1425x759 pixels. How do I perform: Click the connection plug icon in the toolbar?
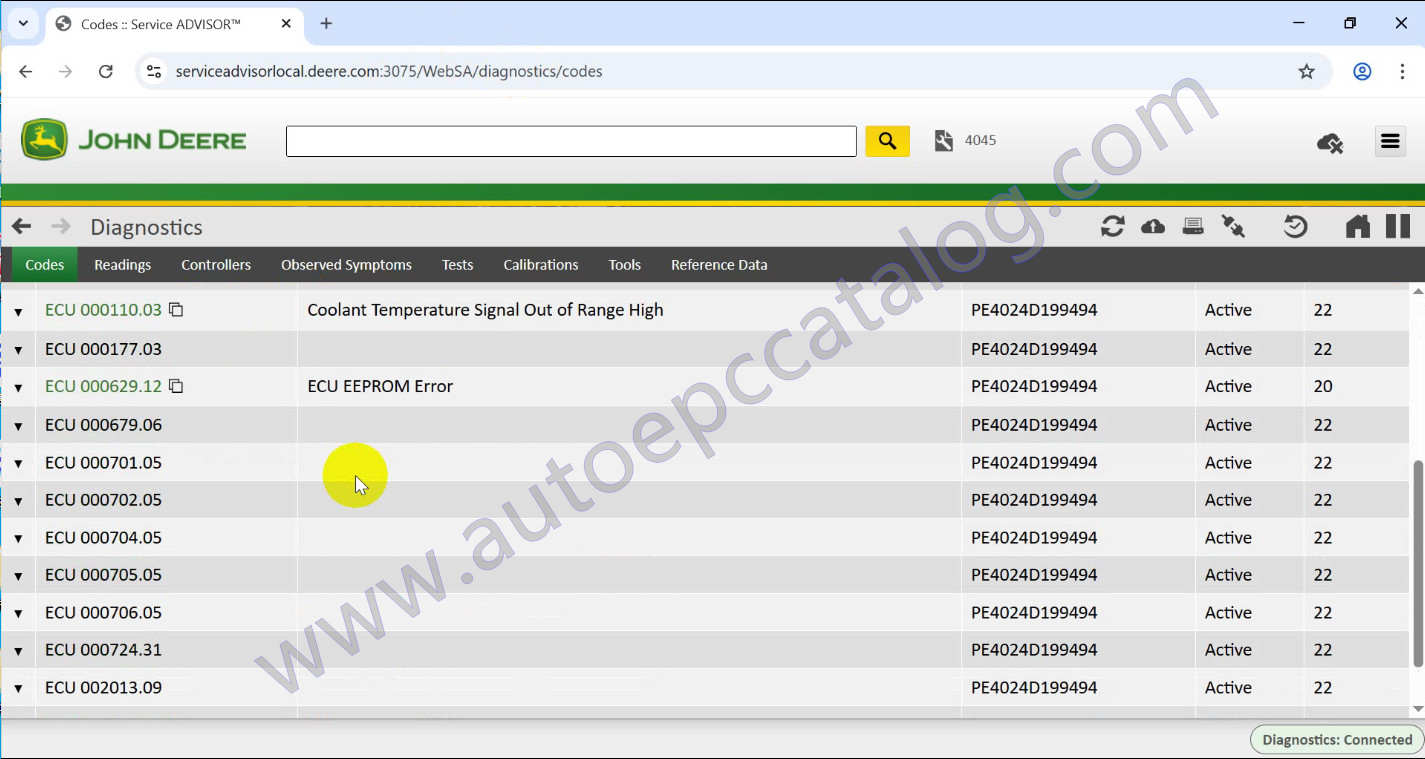pyautogui.click(x=1233, y=226)
